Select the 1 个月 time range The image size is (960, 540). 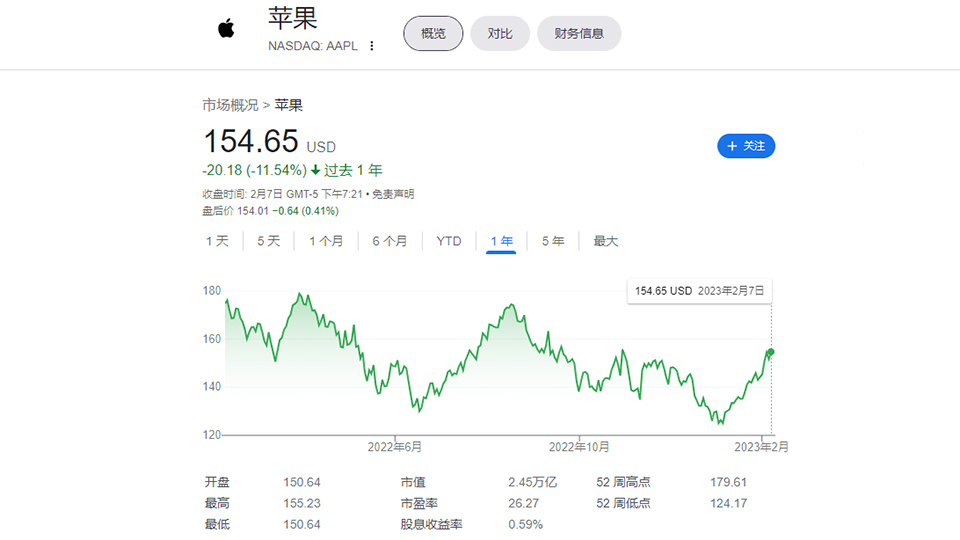tap(326, 241)
